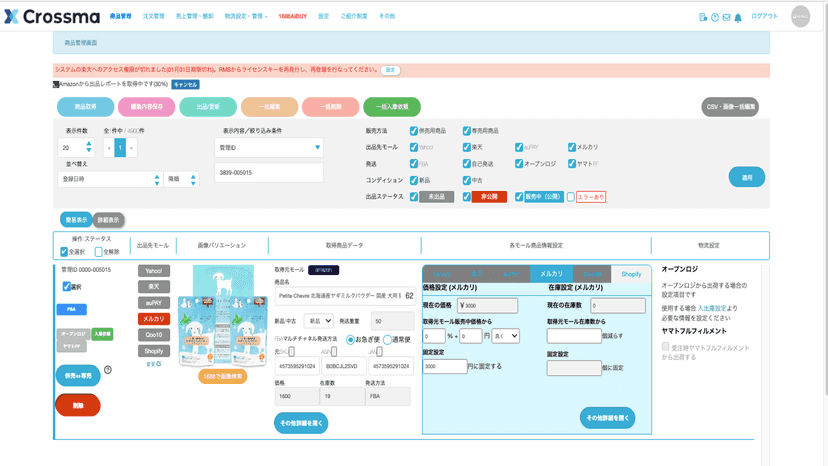Viewport: 828px width, 466px height.
Task: Click the red 非公開 status swatch
Action: 489,197
